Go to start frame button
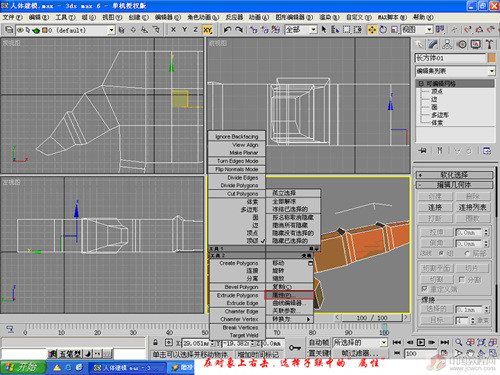The width and height of the screenshot is (500, 375). [397, 342]
